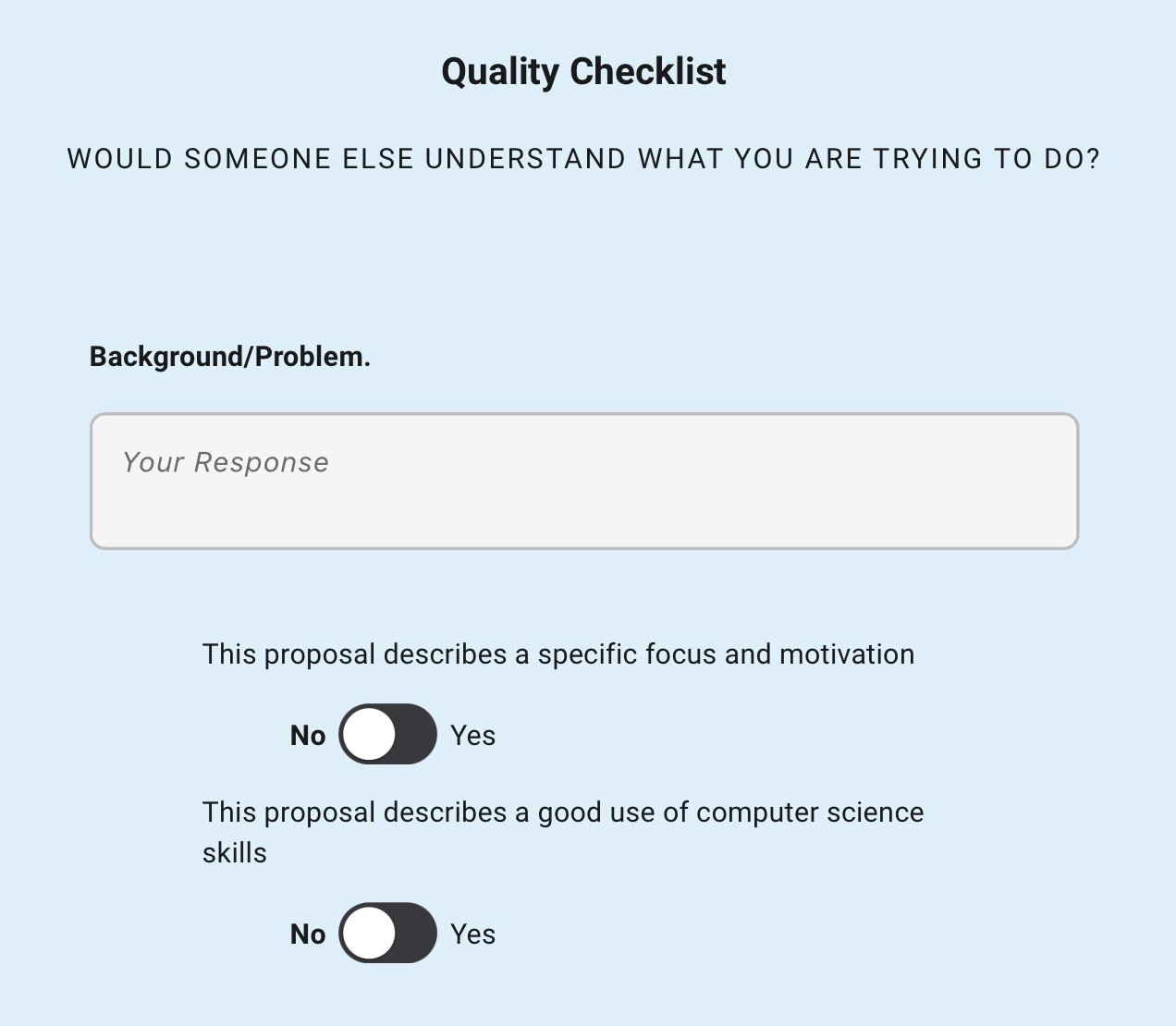
Task: Select the Background/Problem. field label
Action: point(230,357)
